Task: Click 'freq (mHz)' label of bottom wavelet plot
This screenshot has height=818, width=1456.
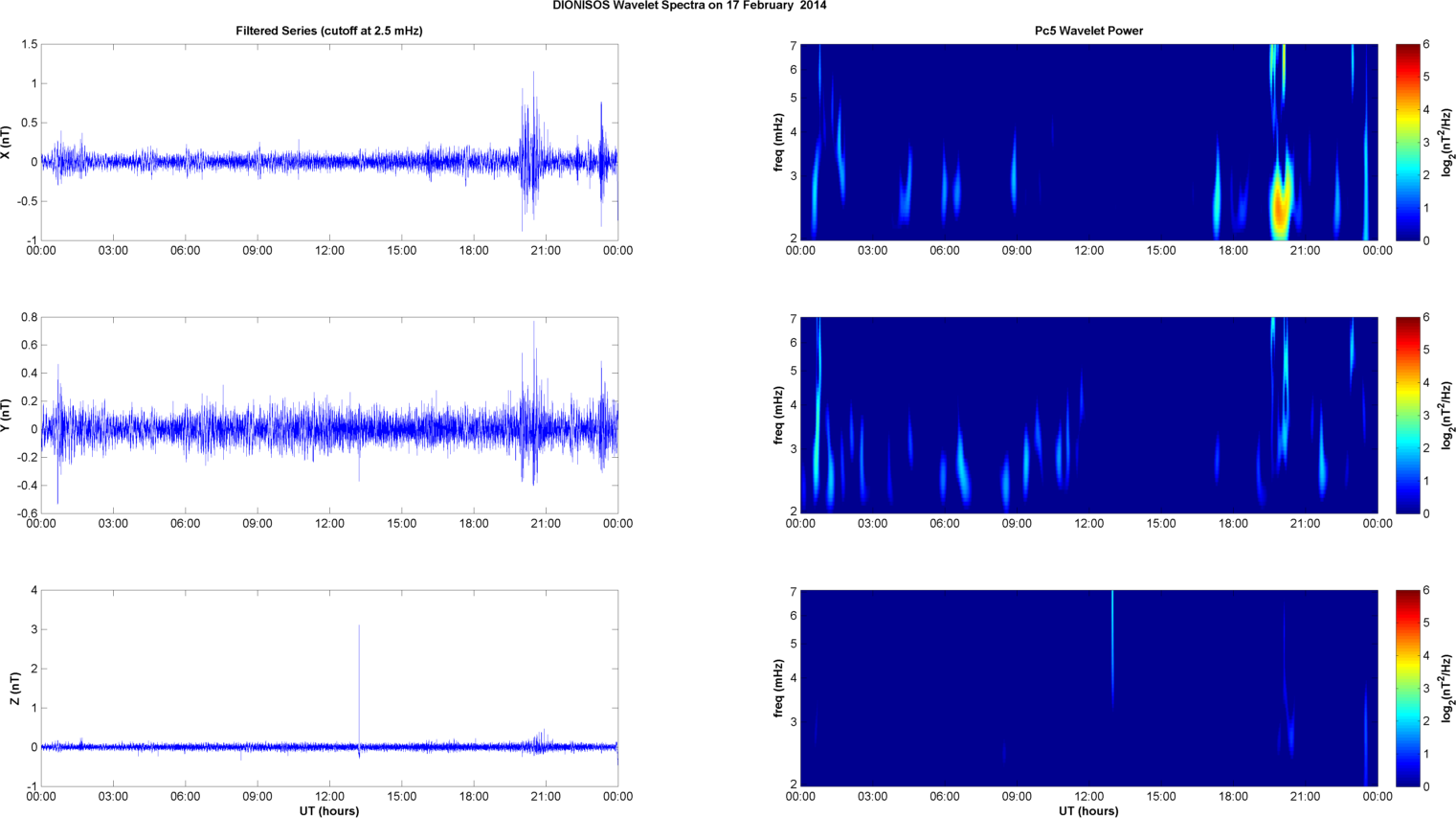Action: tap(778, 689)
